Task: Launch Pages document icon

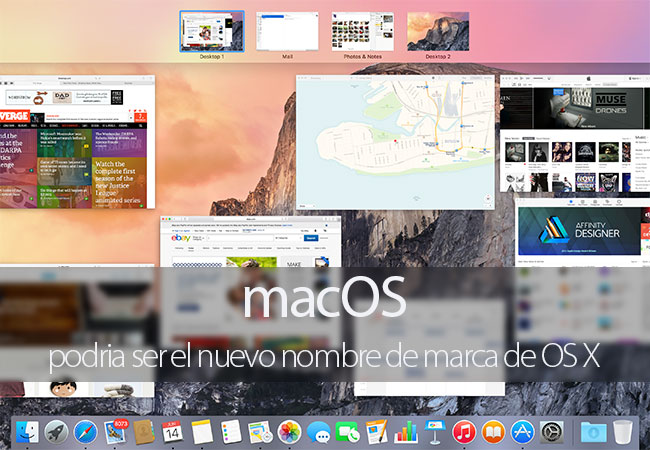Action: pos(376,432)
